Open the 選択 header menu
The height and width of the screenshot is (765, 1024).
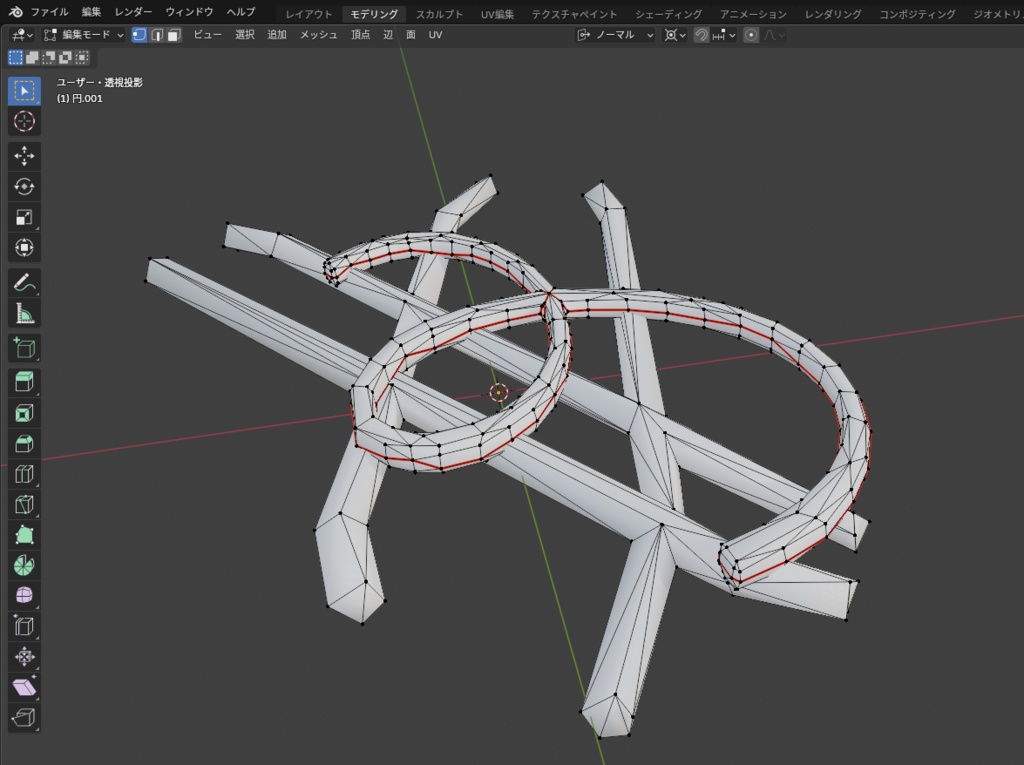tap(245, 35)
